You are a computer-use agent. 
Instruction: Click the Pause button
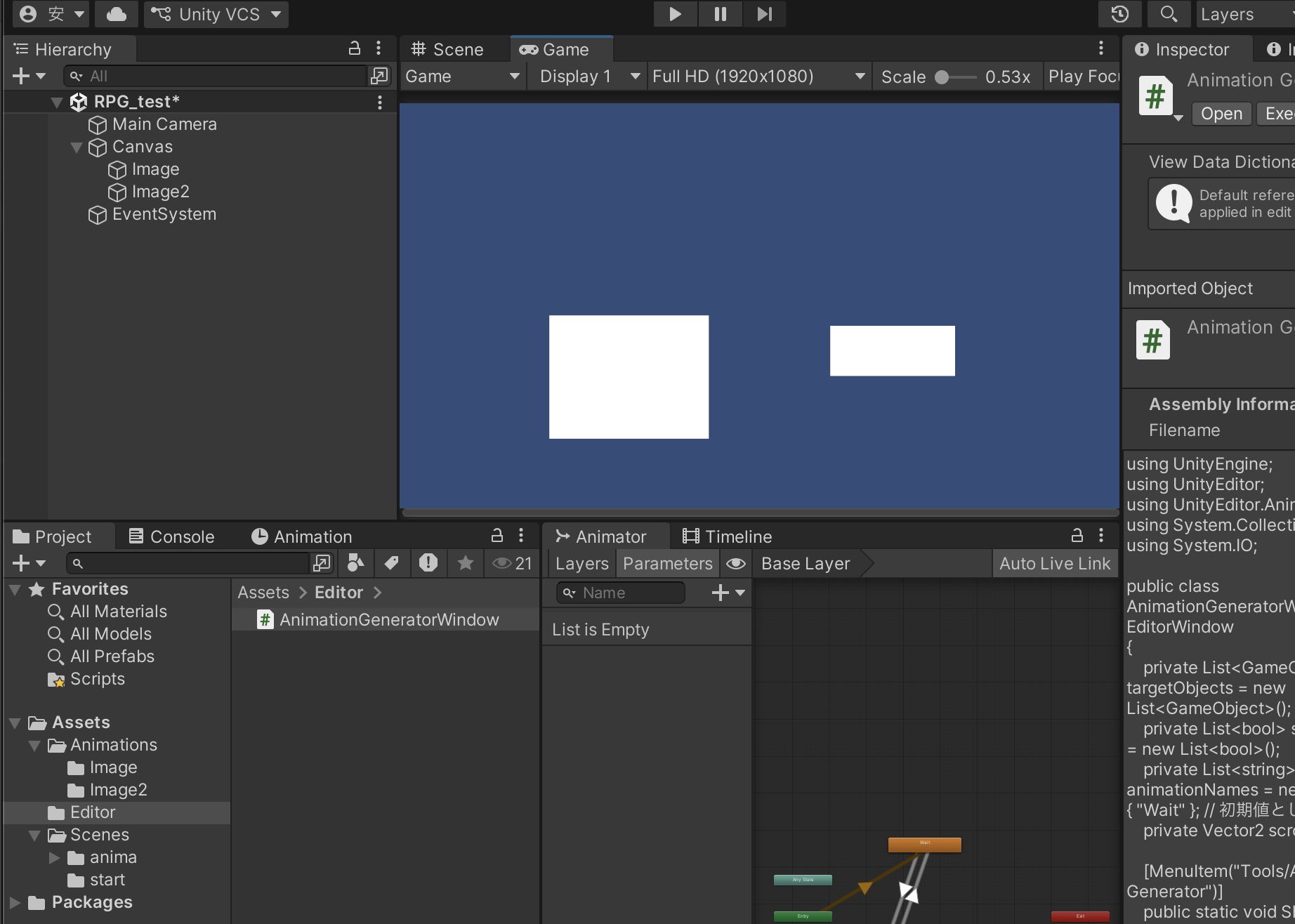pyautogui.click(x=720, y=14)
